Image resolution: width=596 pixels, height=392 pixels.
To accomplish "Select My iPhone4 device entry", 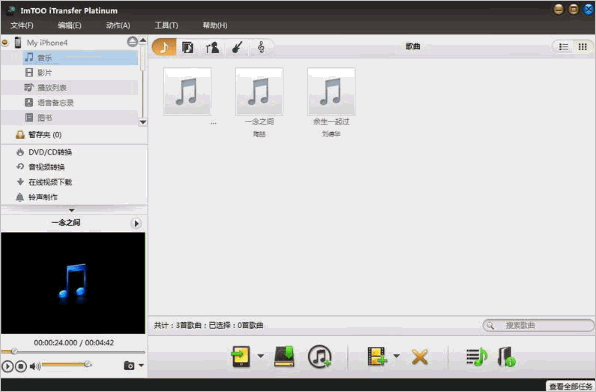I will [x=47, y=43].
